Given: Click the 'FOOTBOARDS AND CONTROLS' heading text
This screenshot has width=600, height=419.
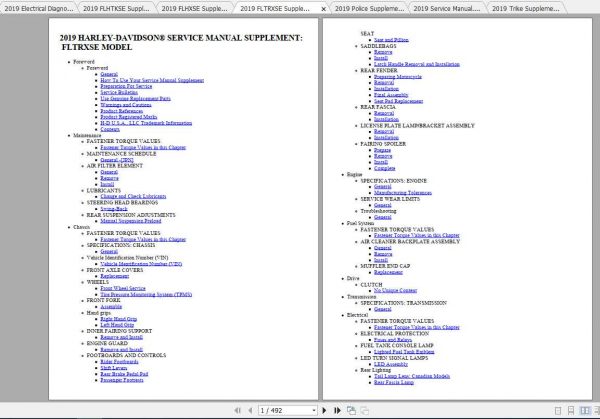Looking at the screenshot, I should tap(126, 355).
